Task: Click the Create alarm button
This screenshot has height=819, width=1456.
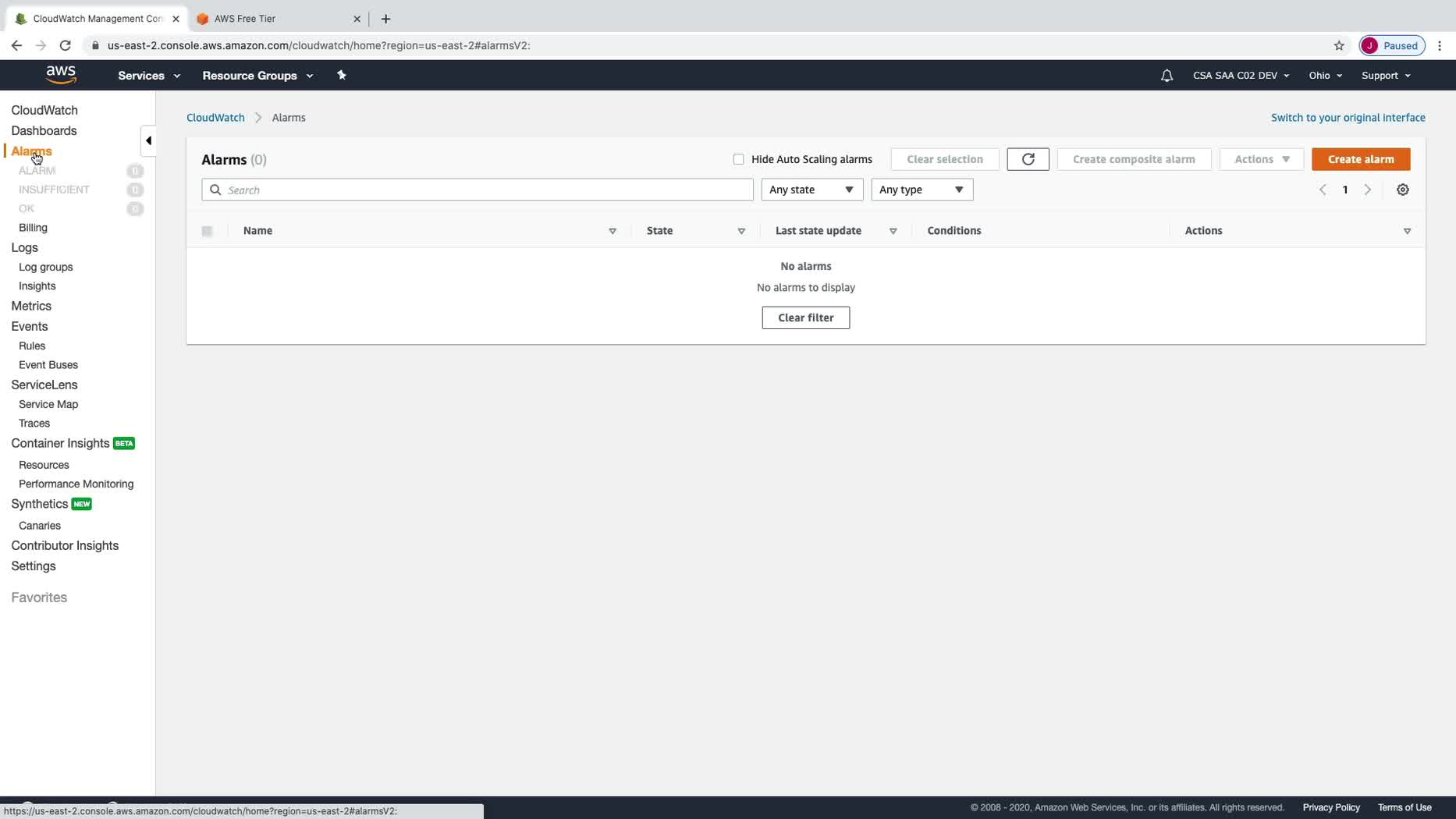Action: (1361, 159)
